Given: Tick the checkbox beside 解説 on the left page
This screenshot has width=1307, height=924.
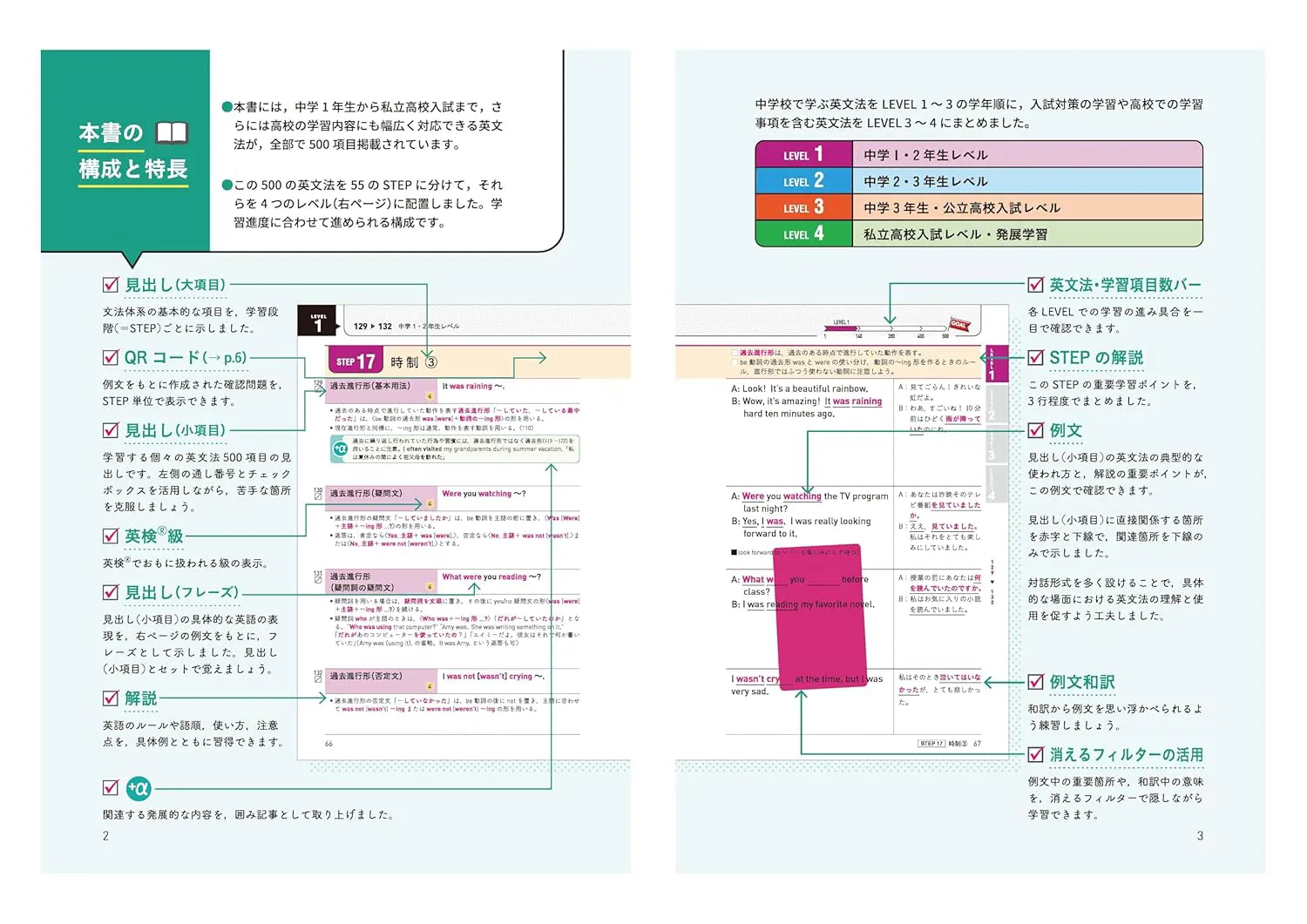Looking at the screenshot, I should coord(111,698).
